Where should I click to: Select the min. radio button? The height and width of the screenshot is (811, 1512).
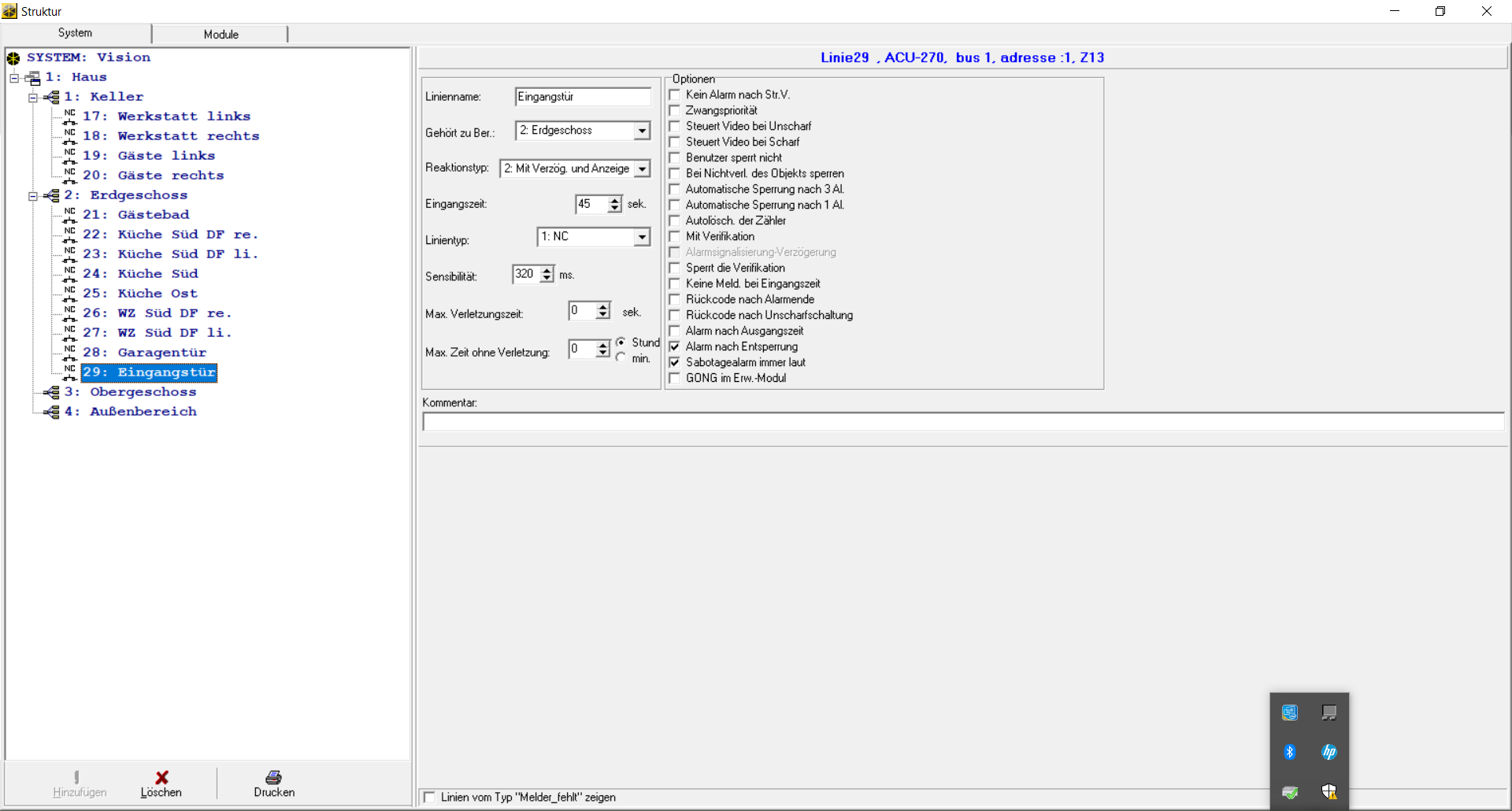621,358
